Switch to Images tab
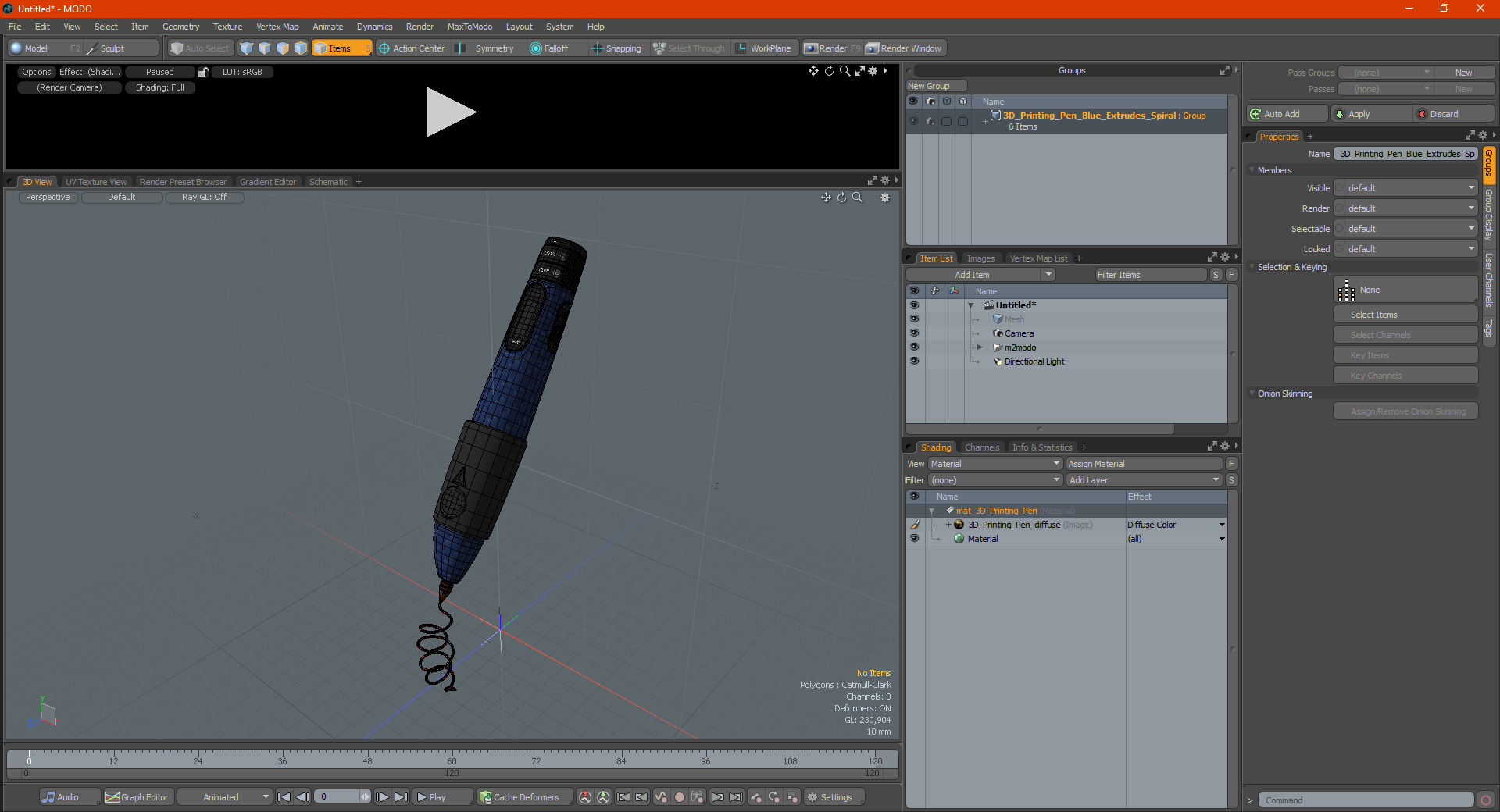Image resolution: width=1500 pixels, height=812 pixels. 980,258
